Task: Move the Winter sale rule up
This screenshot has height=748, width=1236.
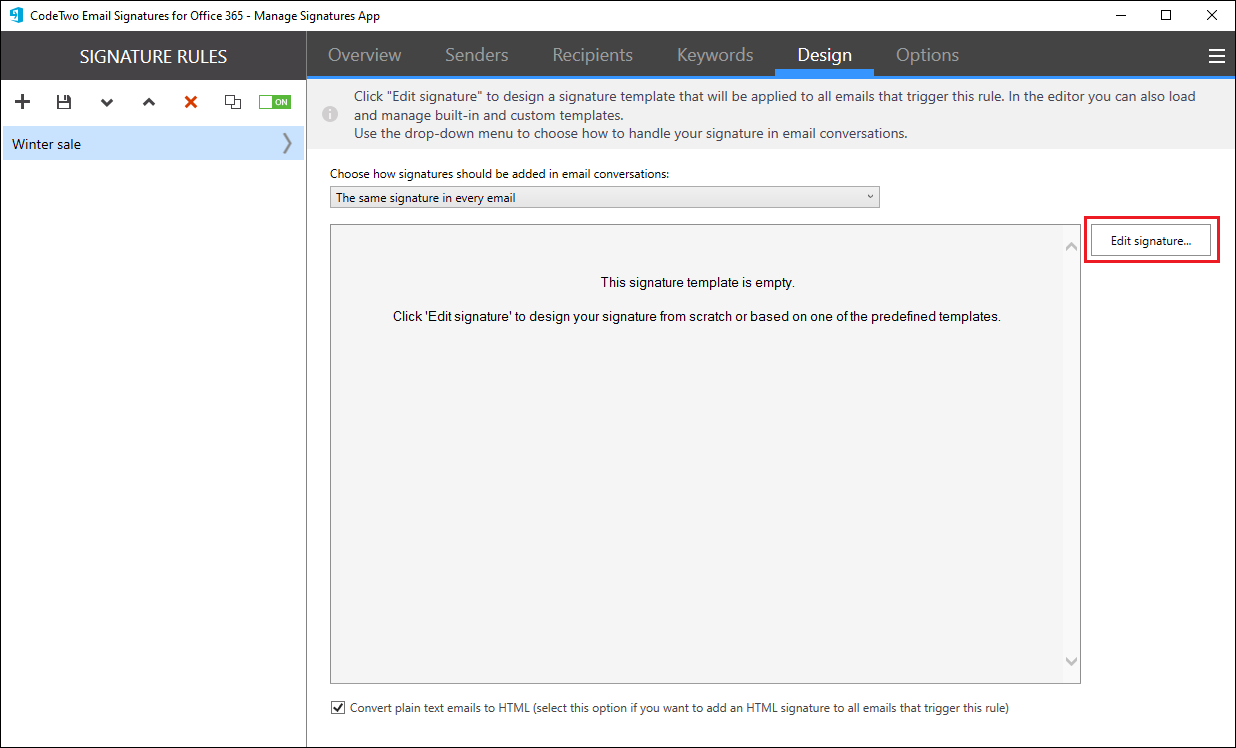Action: [x=149, y=101]
